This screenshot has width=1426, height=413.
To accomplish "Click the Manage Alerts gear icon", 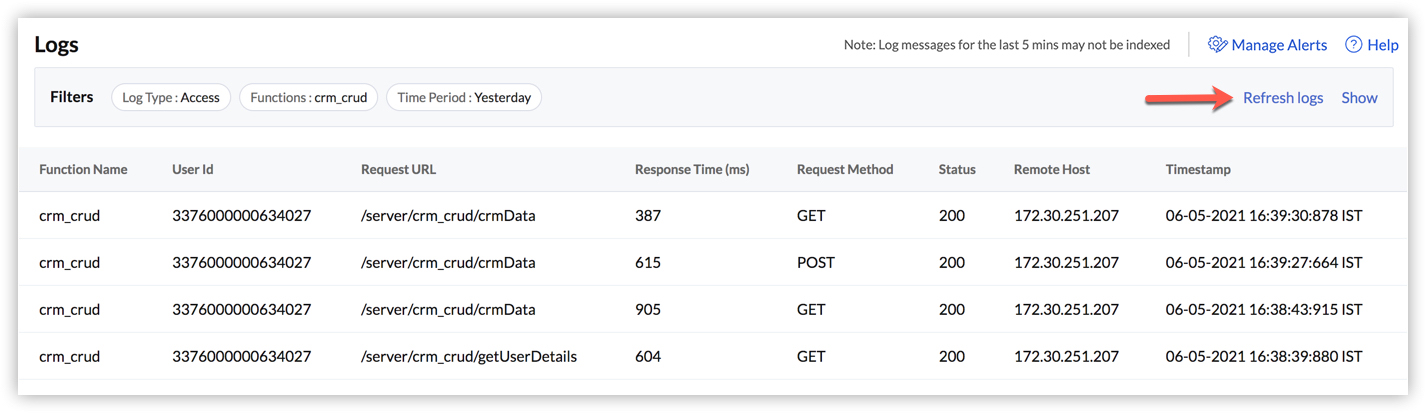I will [x=1217, y=45].
